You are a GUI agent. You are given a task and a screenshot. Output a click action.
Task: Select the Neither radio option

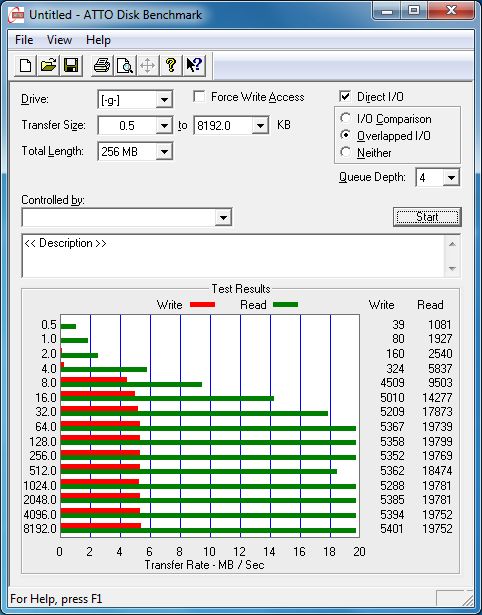pyautogui.click(x=346, y=152)
